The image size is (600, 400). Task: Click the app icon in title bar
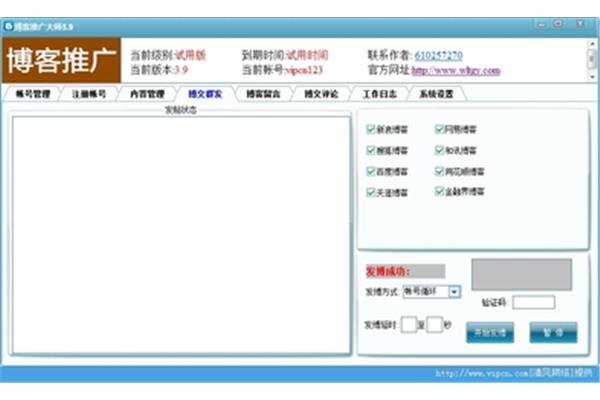(8, 26)
